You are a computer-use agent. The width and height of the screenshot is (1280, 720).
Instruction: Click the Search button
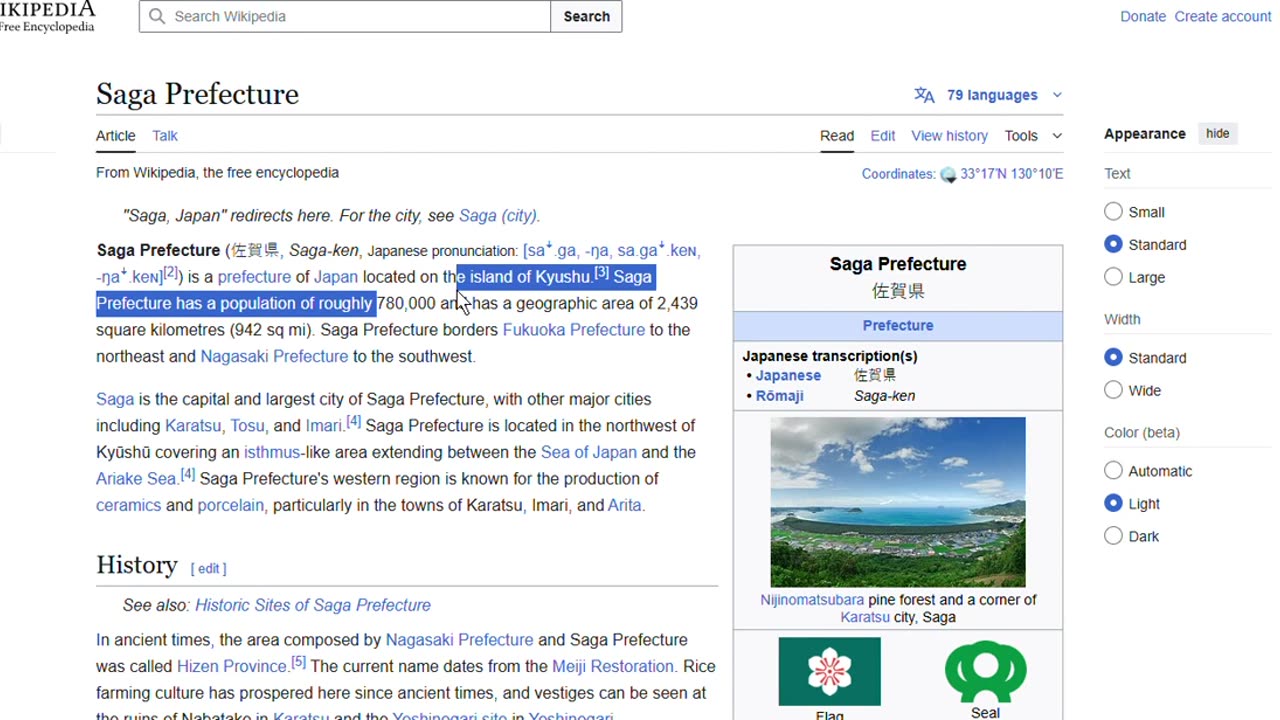(x=586, y=16)
